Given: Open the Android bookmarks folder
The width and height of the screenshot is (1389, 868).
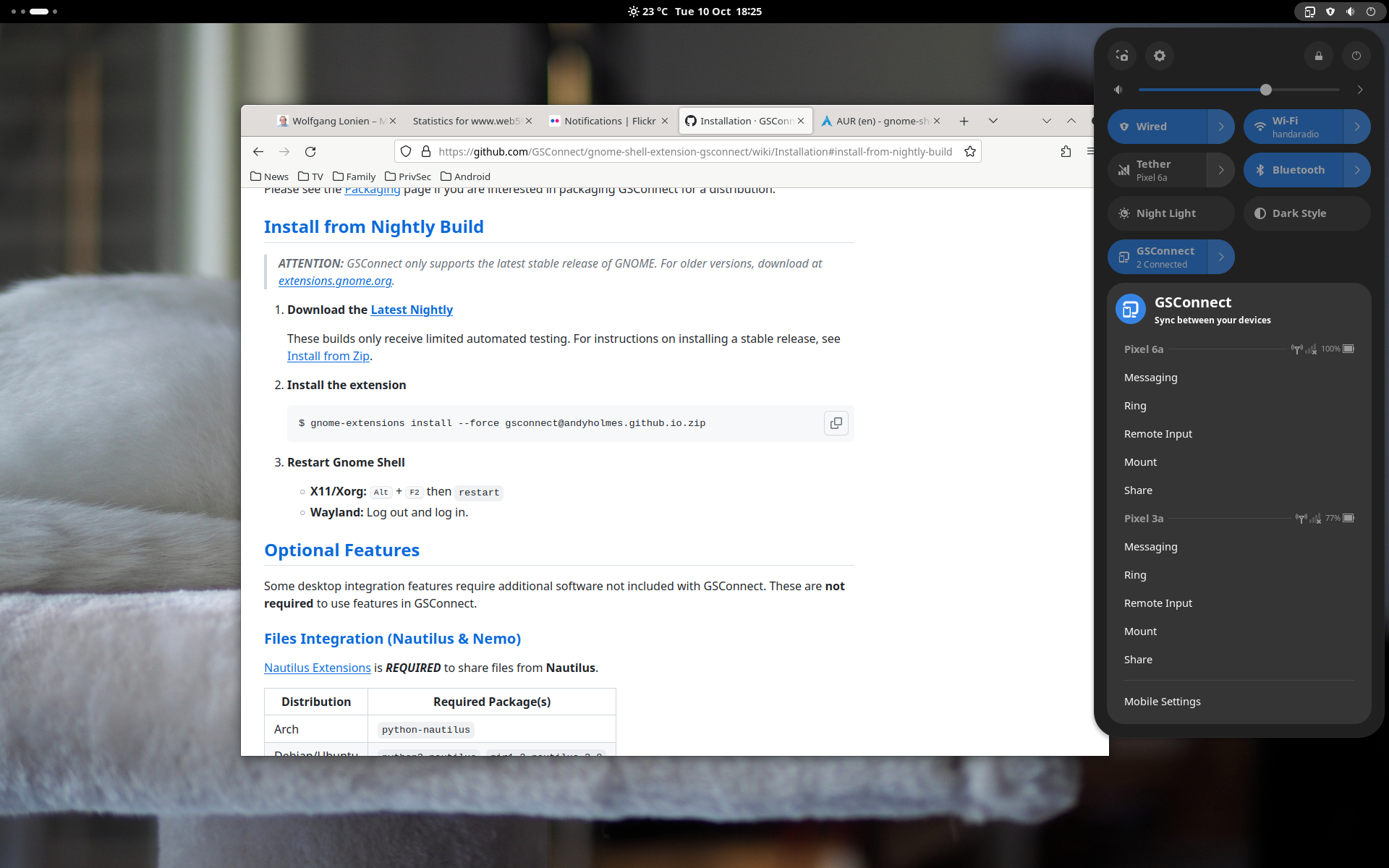Looking at the screenshot, I should point(465,176).
